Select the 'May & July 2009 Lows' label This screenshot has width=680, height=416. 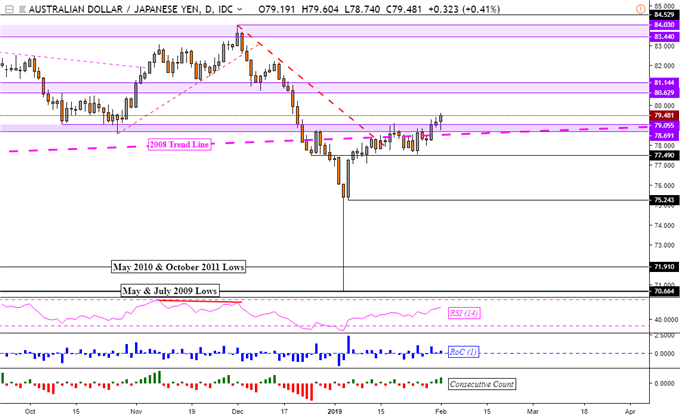tap(170, 291)
